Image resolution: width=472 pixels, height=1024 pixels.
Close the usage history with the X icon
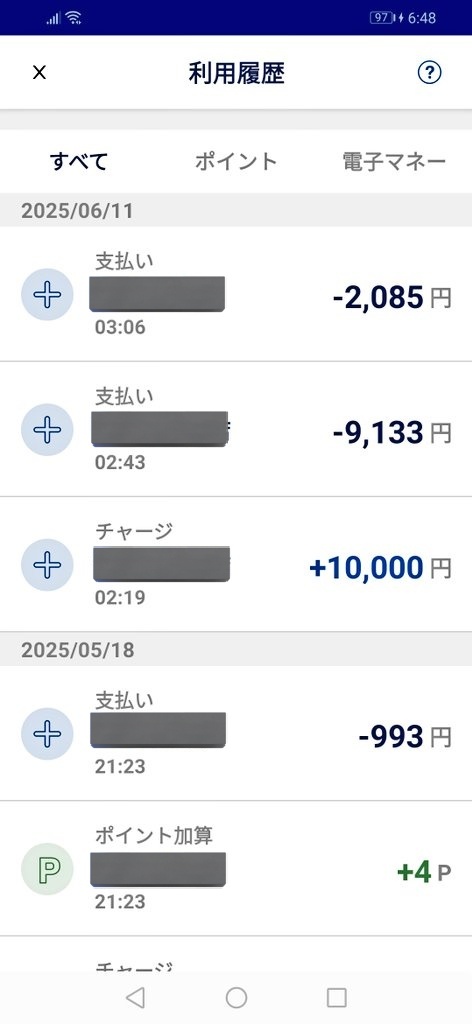39,72
